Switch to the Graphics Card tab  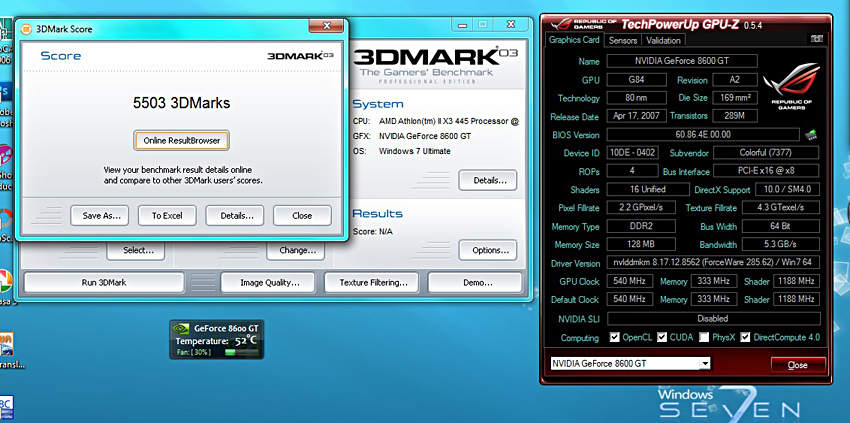click(574, 40)
